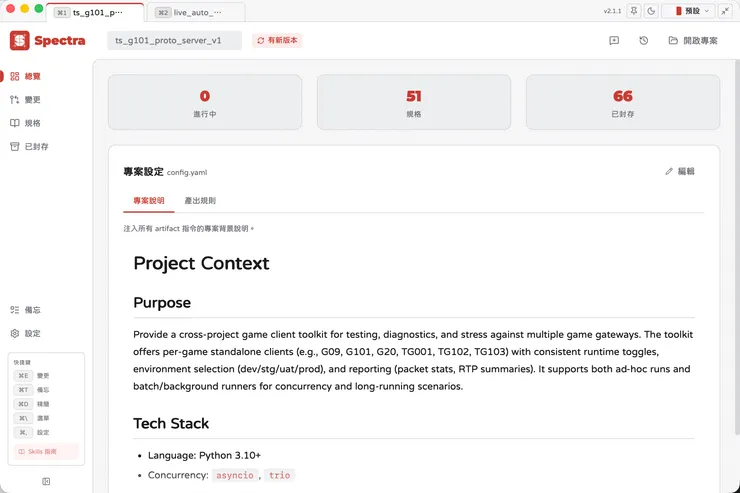Click the Spectra logo icon
This screenshot has width=740, height=493.
(20, 41)
